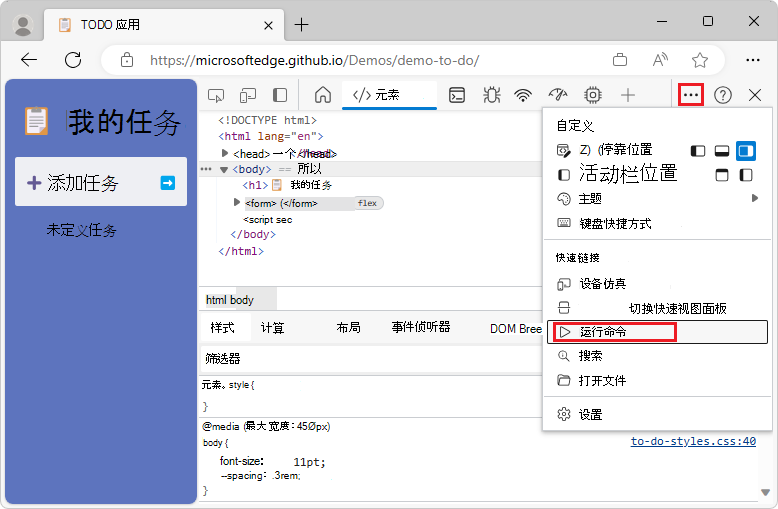The height and width of the screenshot is (509, 778).
Task: Switch to the 样式 tab
Action: 222,328
